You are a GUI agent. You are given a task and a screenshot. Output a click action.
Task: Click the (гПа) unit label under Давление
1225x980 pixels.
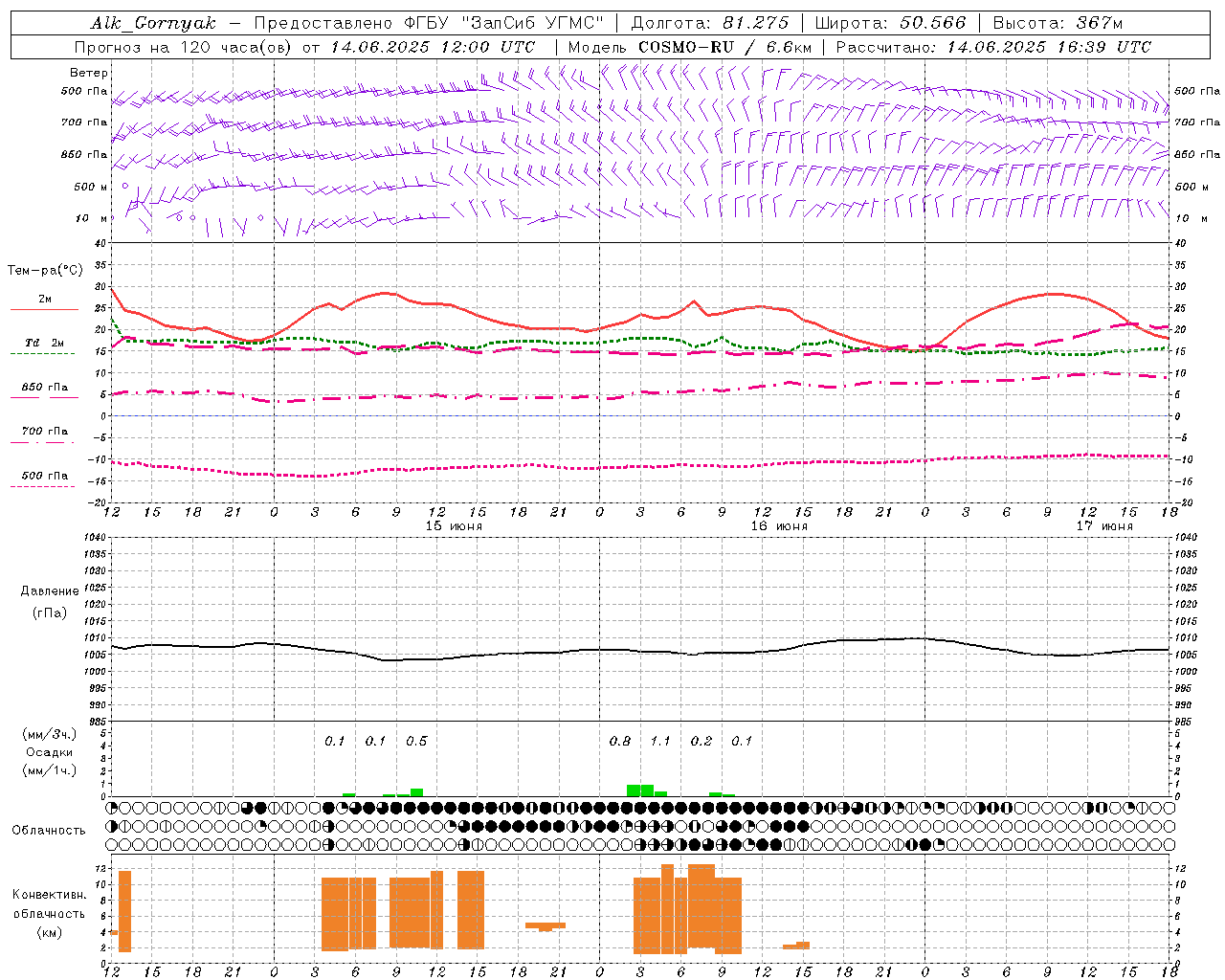coord(49,613)
